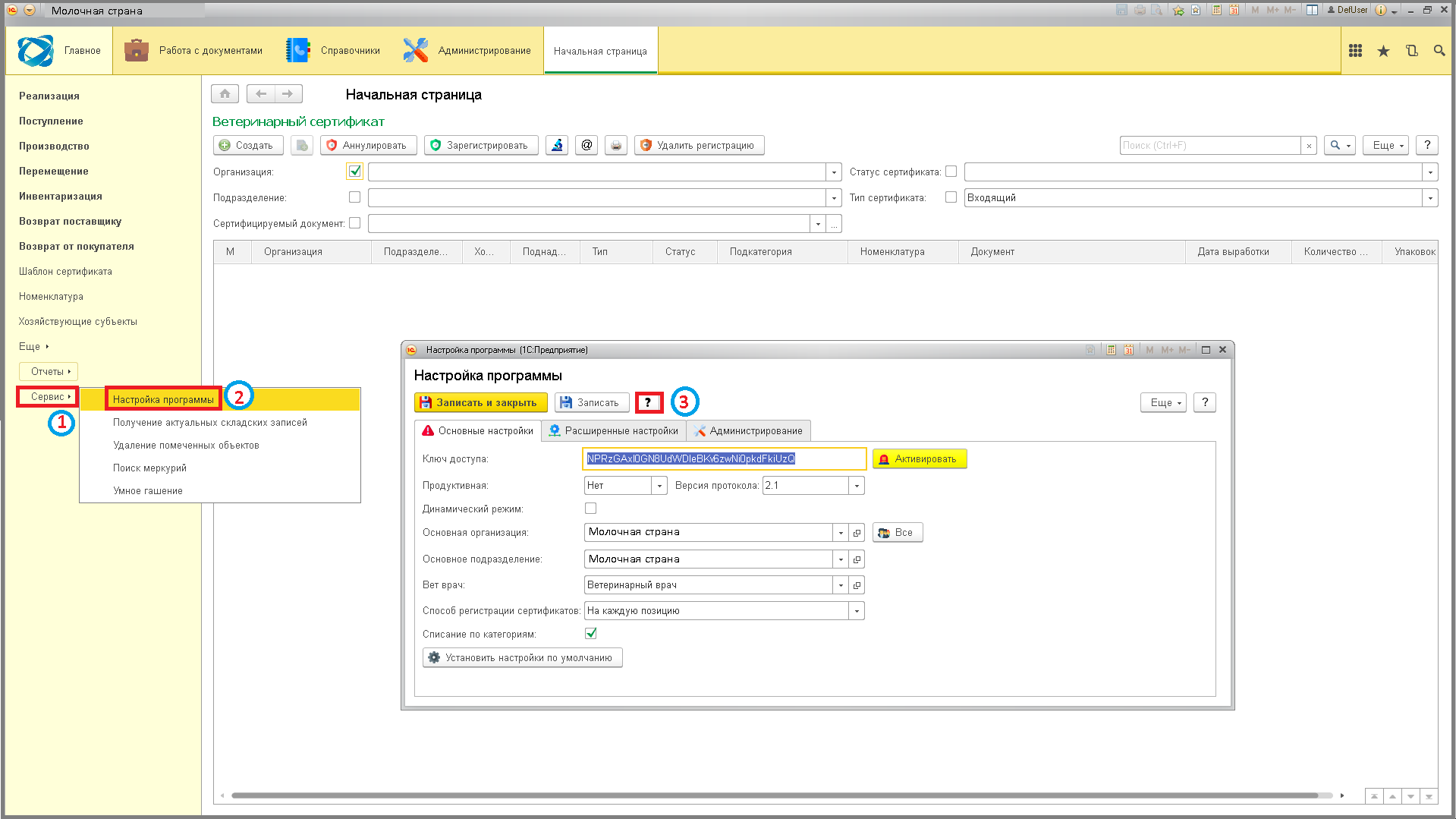Open the favorites star icon
1456x819 pixels.
(x=1383, y=51)
